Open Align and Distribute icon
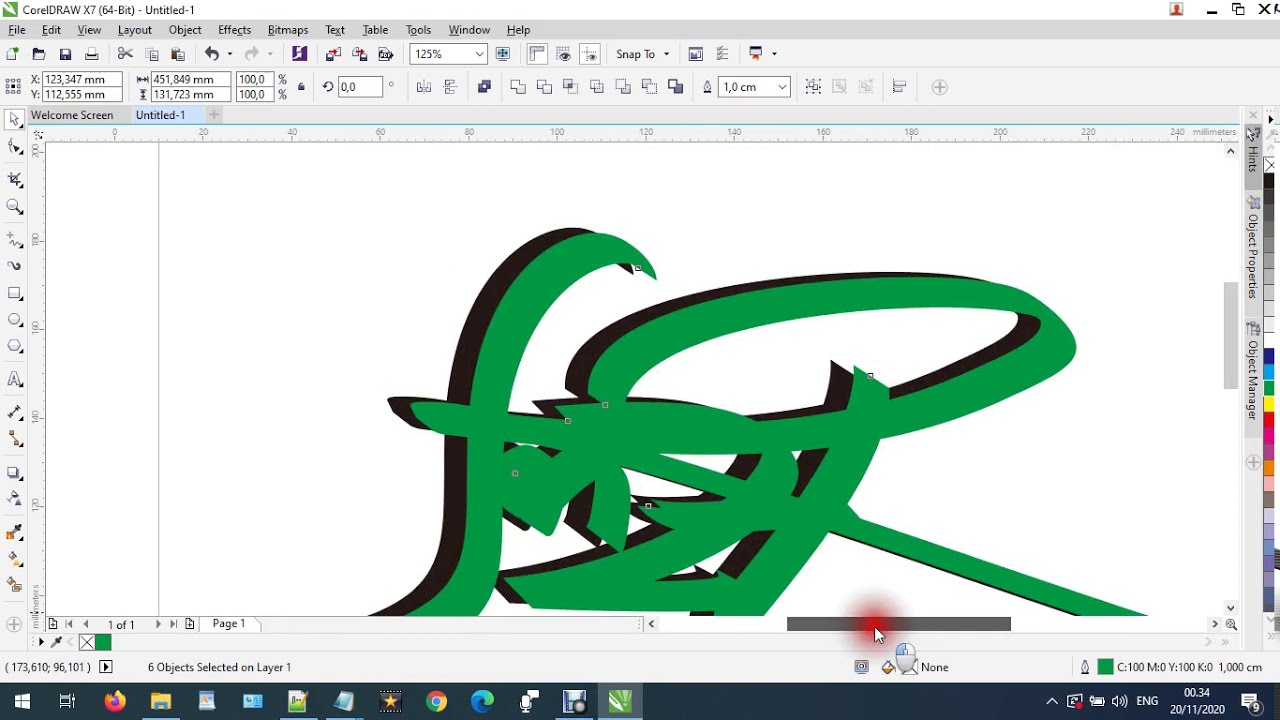Viewport: 1280px width, 720px height. [x=899, y=87]
